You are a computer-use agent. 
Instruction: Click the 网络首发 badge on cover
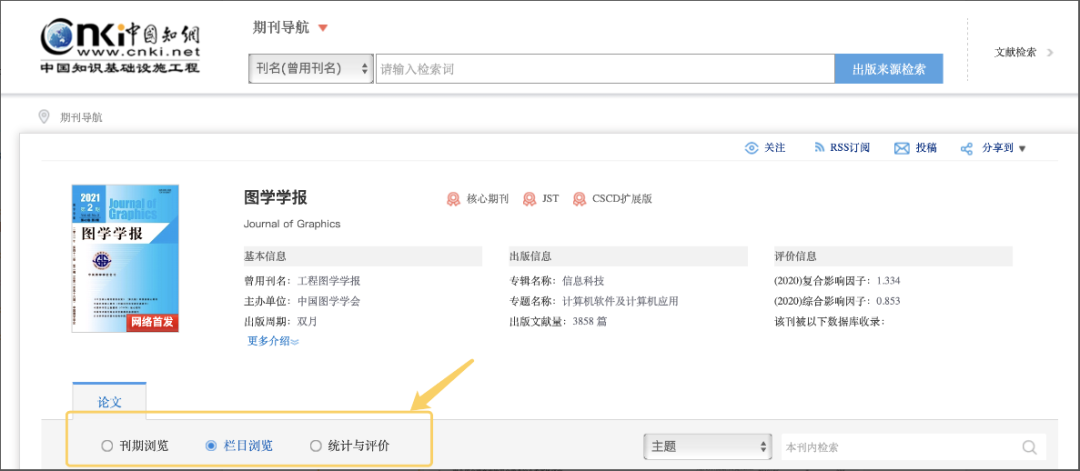click(151, 322)
